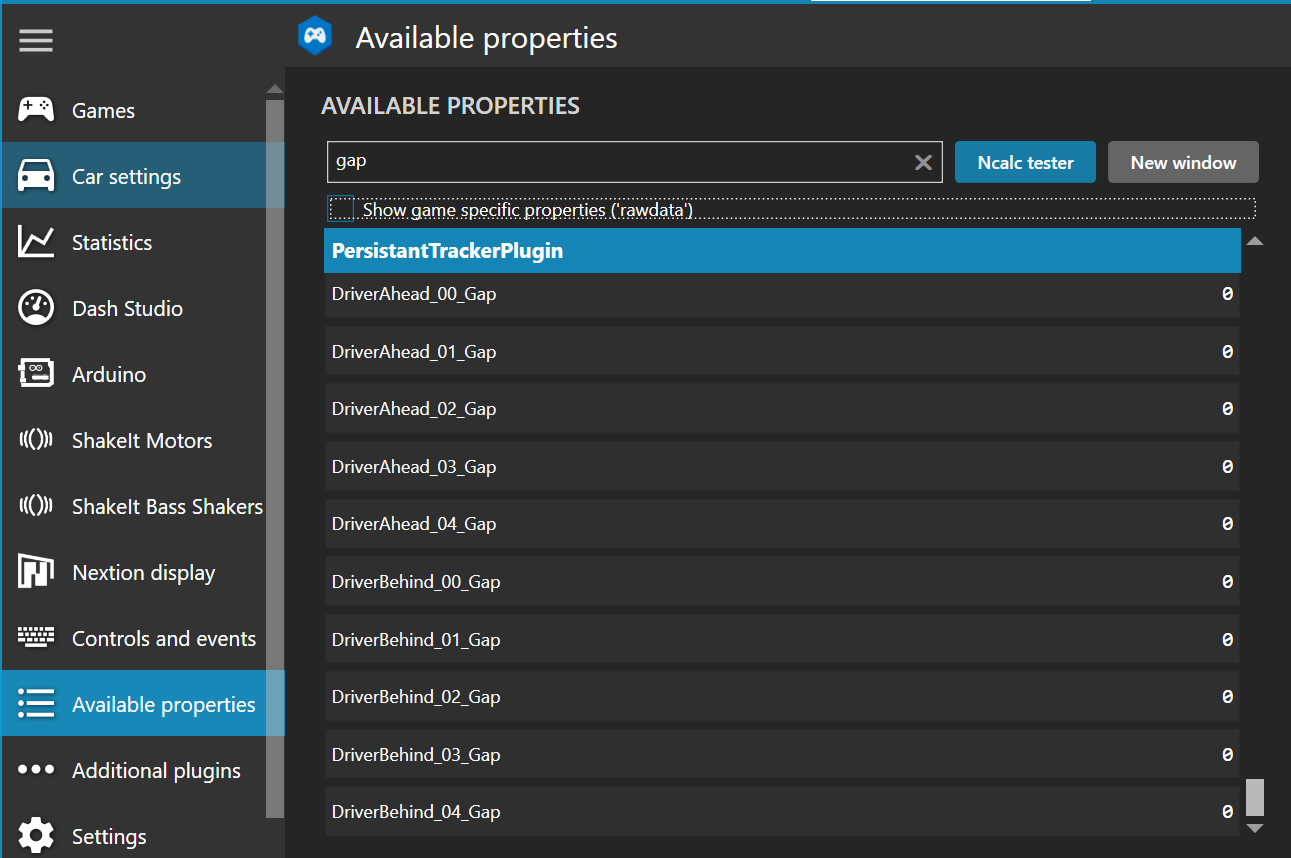Click the AVAILABLE PROPERTIES section heading
1291x858 pixels.
[x=451, y=106]
